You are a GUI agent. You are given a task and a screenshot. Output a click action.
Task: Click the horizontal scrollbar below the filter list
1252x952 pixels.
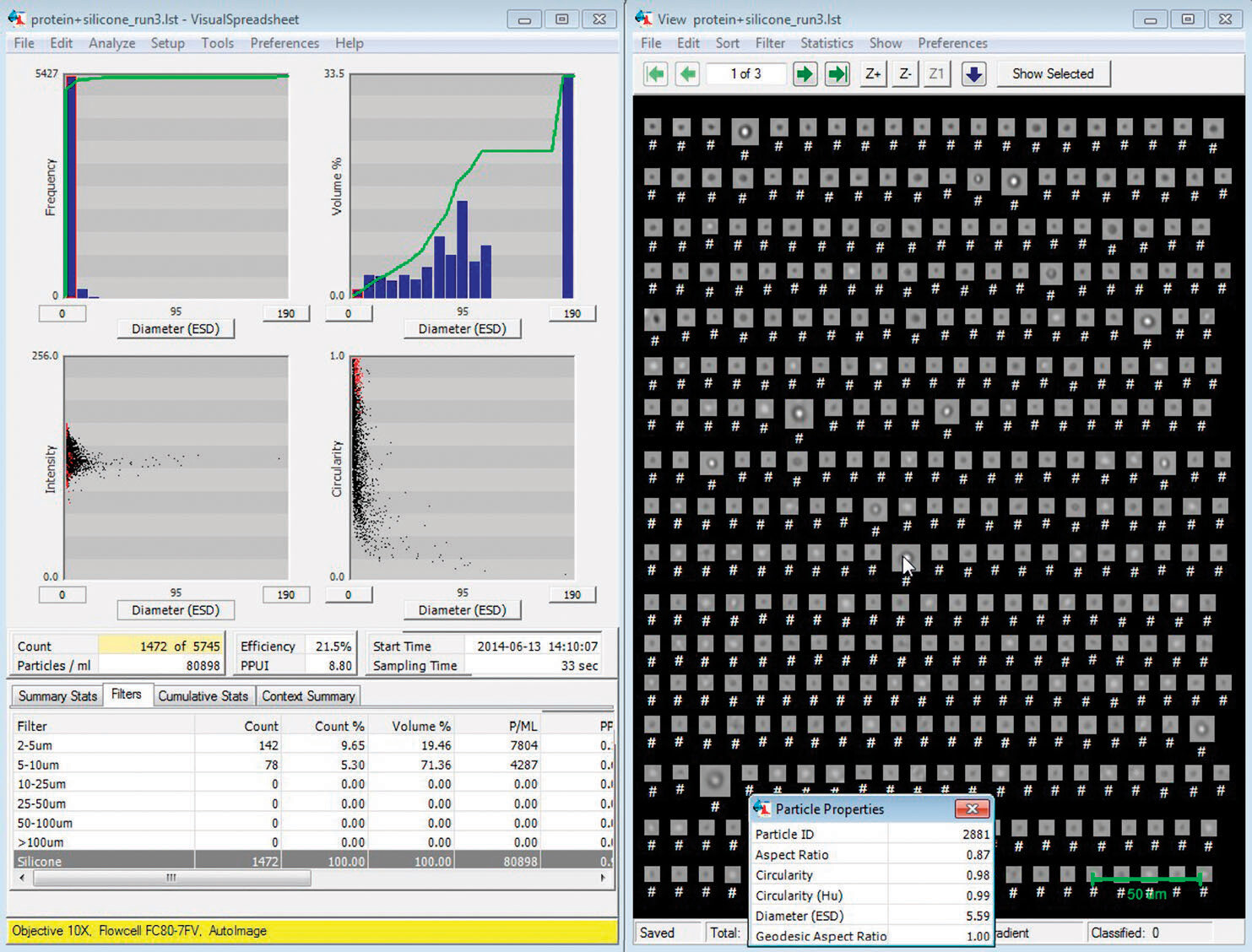(x=169, y=878)
